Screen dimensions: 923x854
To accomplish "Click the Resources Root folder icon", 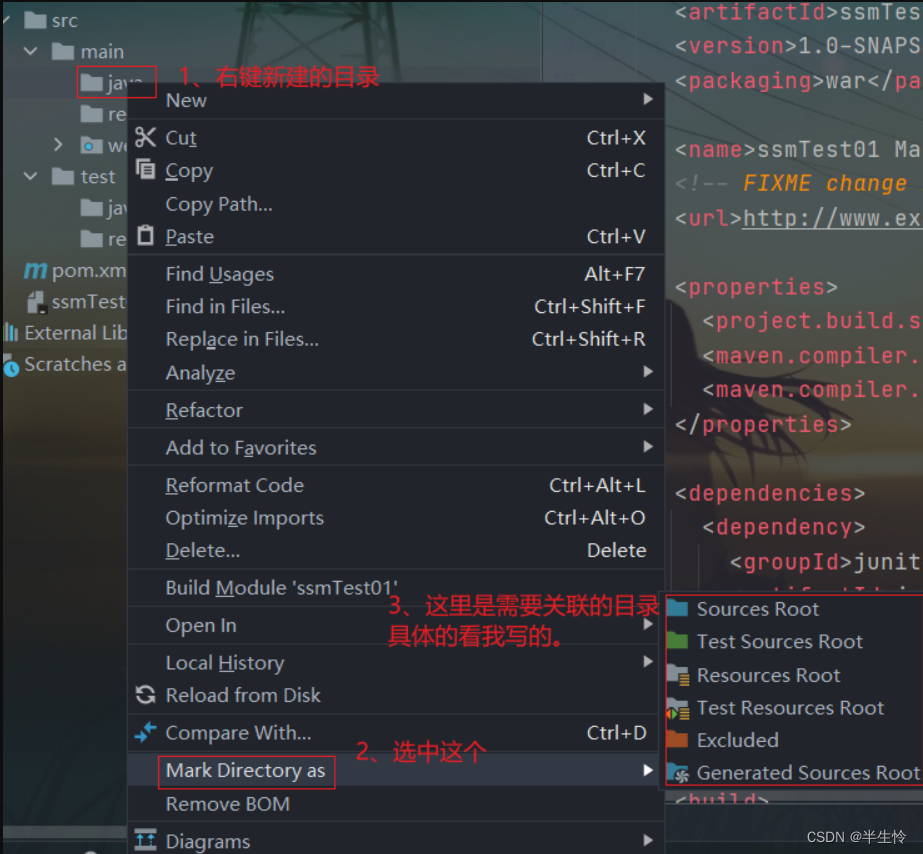I will tap(678, 674).
